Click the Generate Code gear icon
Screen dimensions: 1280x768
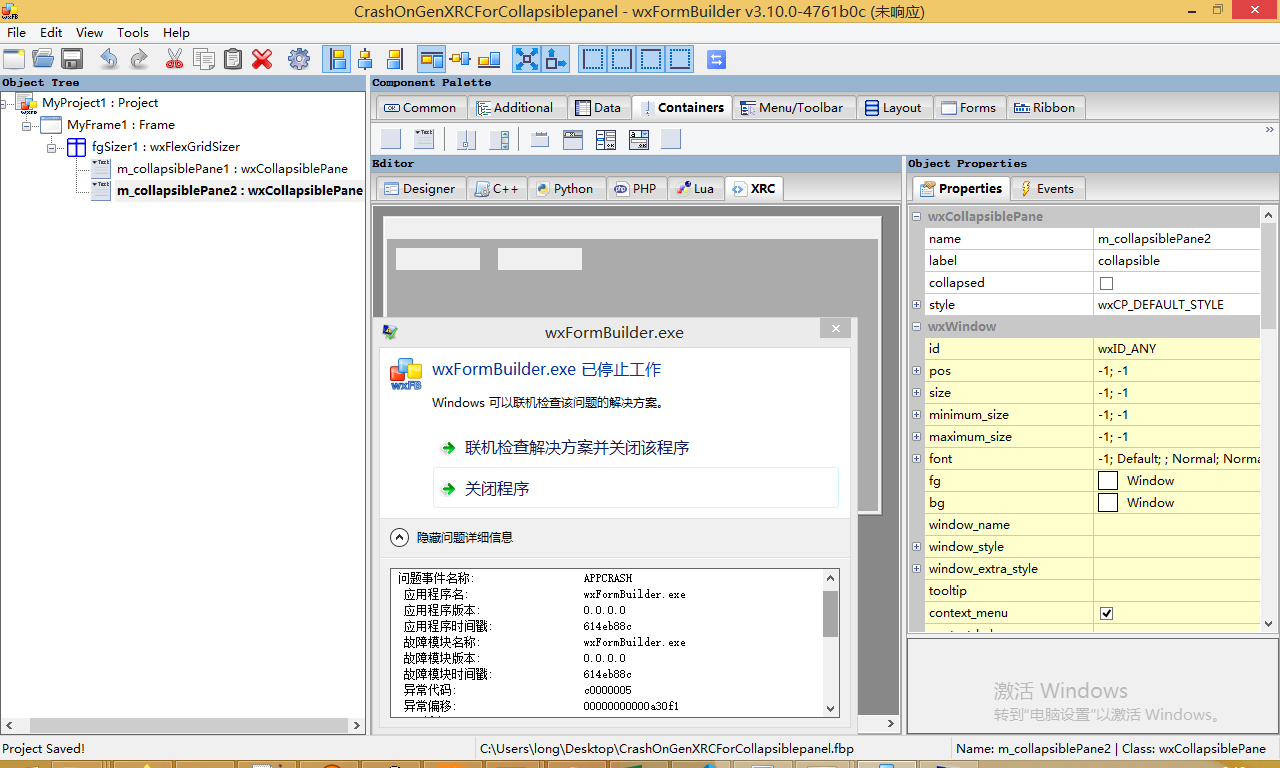[299, 59]
